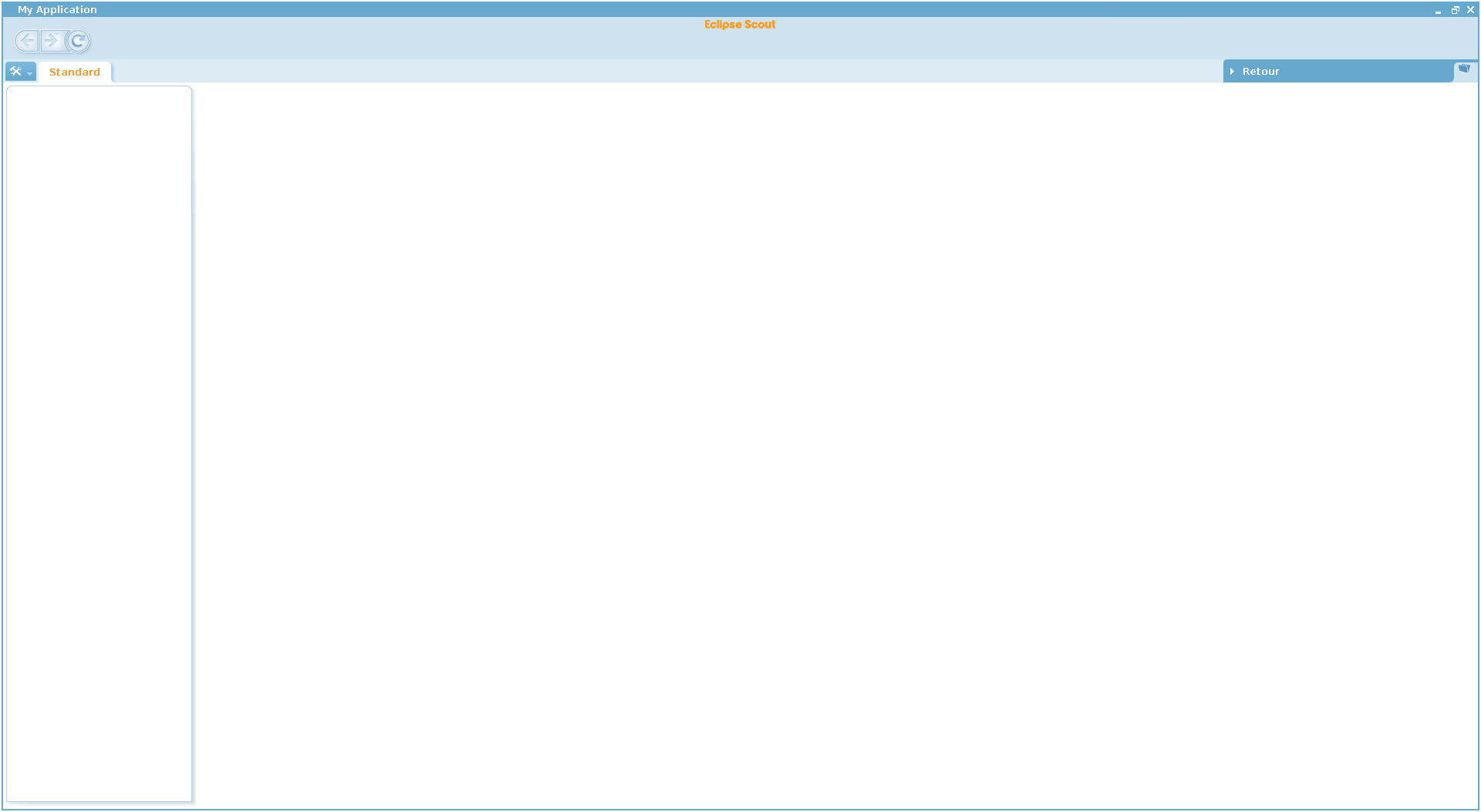
Task: Click the Retour button label
Action: pos(1260,72)
